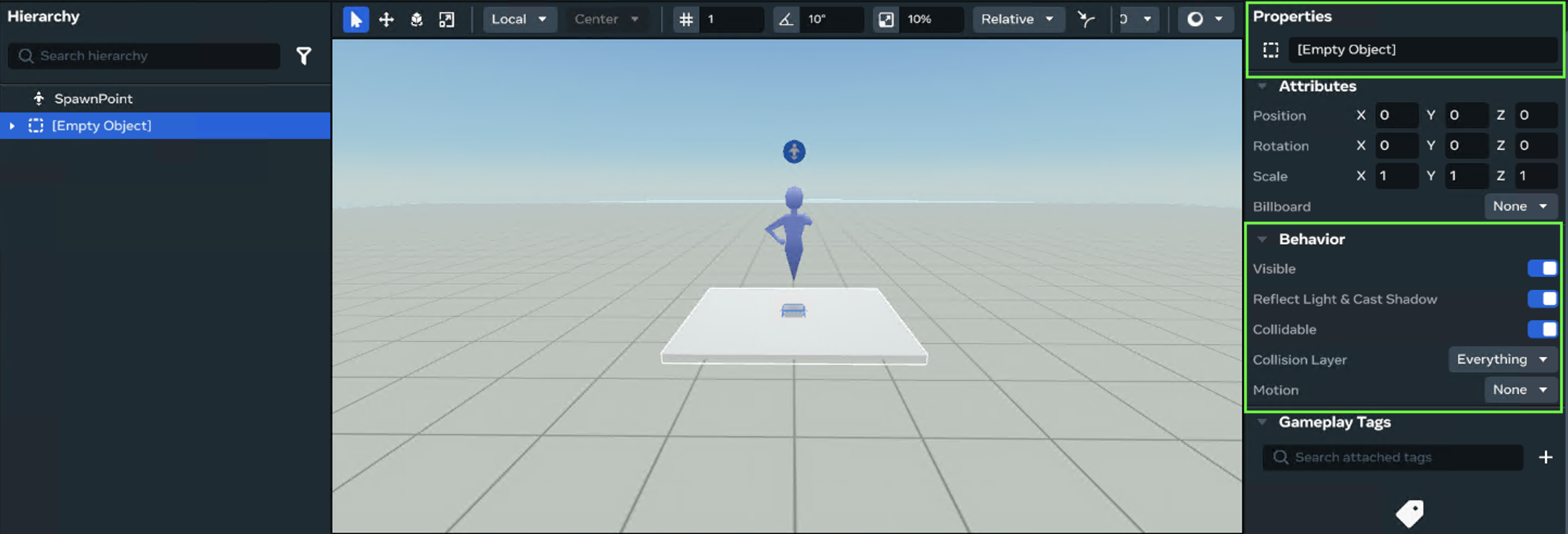The height and width of the screenshot is (534, 1568).
Task: Activate the Scale tool
Action: click(x=447, y=20)
